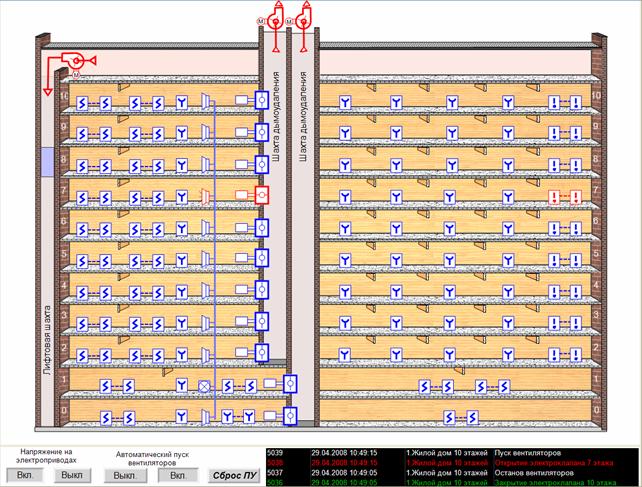Viewport: 642px width, 487px height.
Task: Click first smoke detector on floor 0 right wing
Action: [x=450, y=417]
